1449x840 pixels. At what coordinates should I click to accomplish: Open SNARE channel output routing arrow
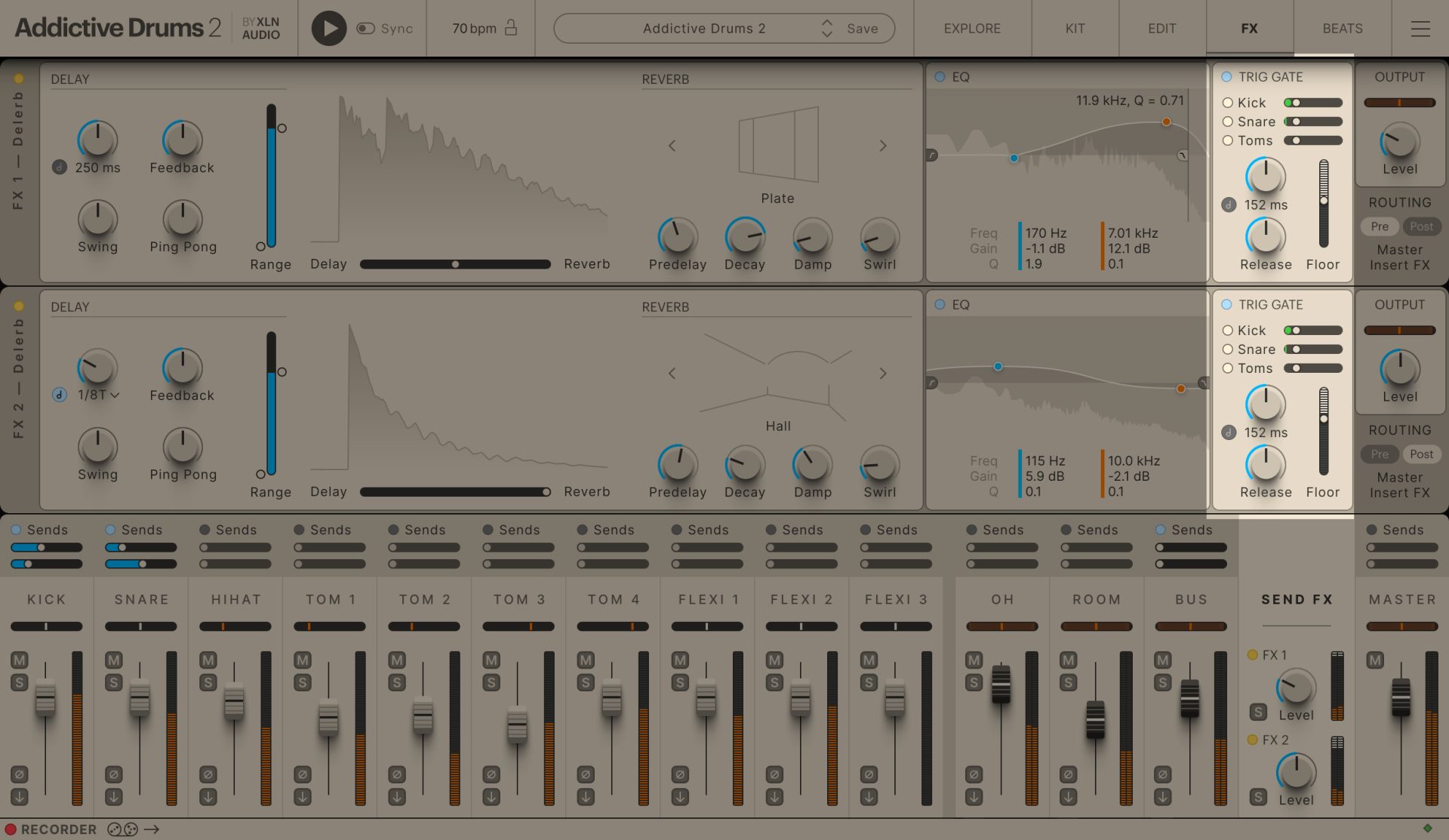point(113,797)
